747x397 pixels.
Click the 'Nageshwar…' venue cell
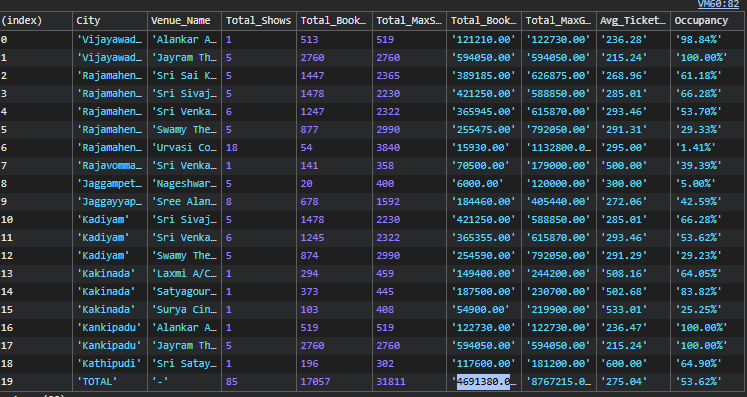(184, 183)
